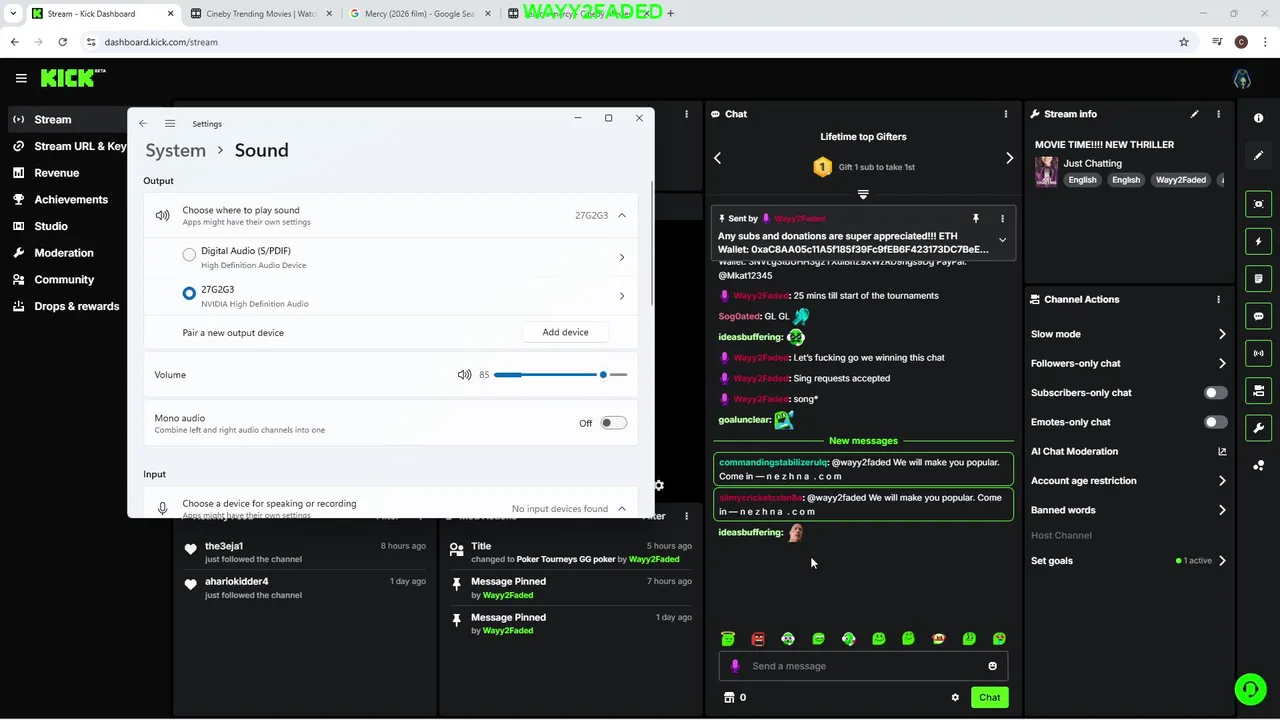
Task: Open Channel Actions three-dot menu
Action: click(1218, 299)
